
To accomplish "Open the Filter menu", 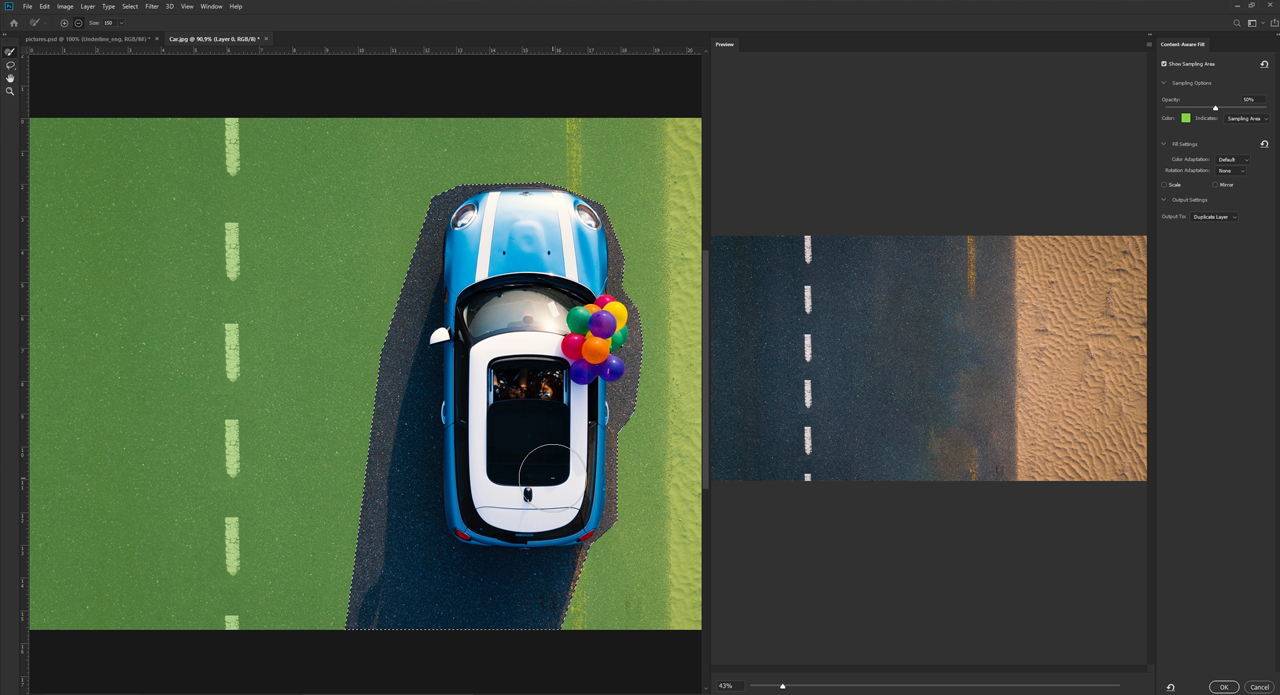I will pyautogui.click(x=151, y=6).
